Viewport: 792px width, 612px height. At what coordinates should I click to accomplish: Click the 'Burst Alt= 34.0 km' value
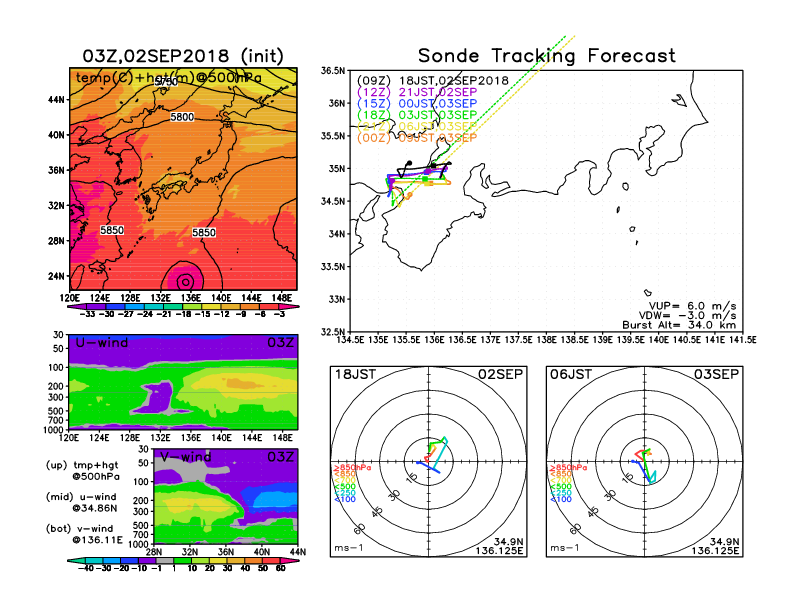[x=679, y=325]
